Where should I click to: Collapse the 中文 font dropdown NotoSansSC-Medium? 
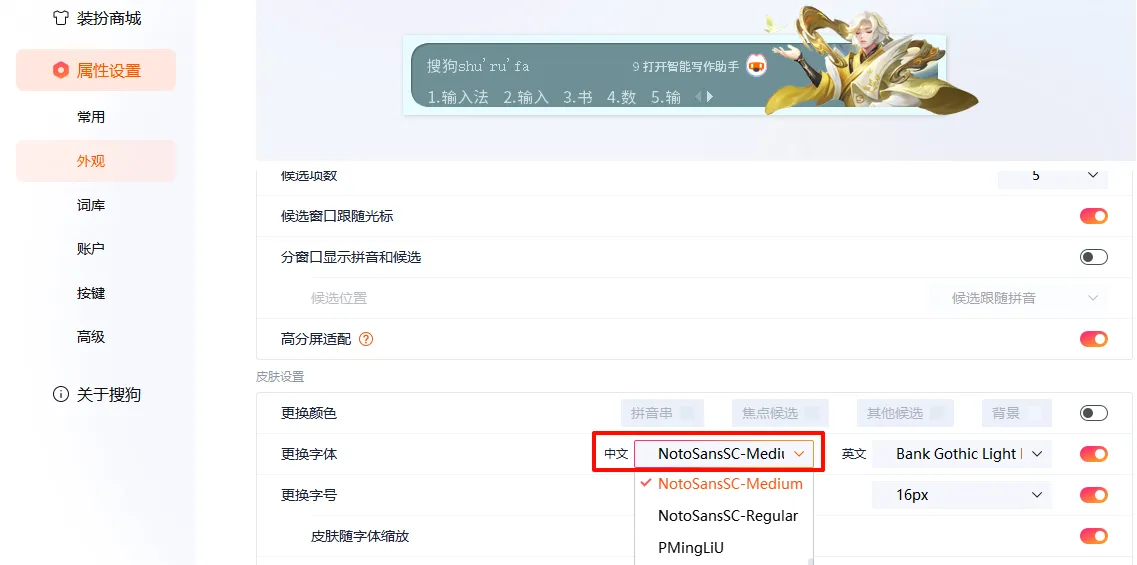click(x=724, y=454)
